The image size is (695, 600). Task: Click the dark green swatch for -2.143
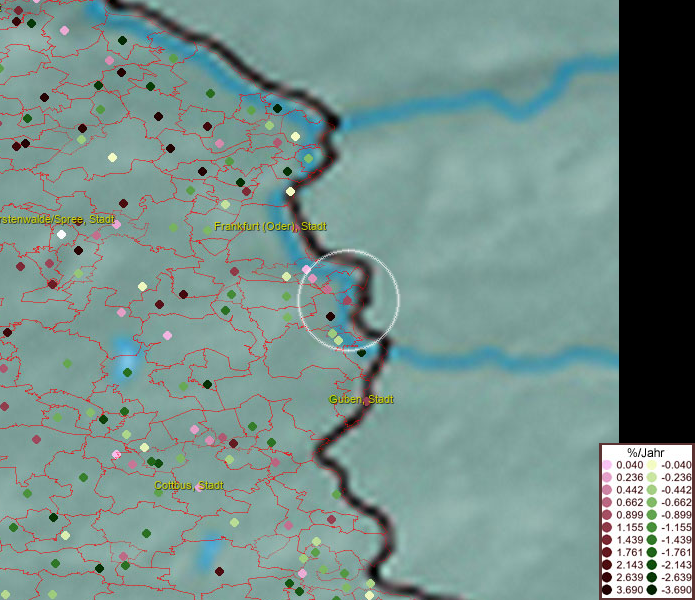point(652,565)
